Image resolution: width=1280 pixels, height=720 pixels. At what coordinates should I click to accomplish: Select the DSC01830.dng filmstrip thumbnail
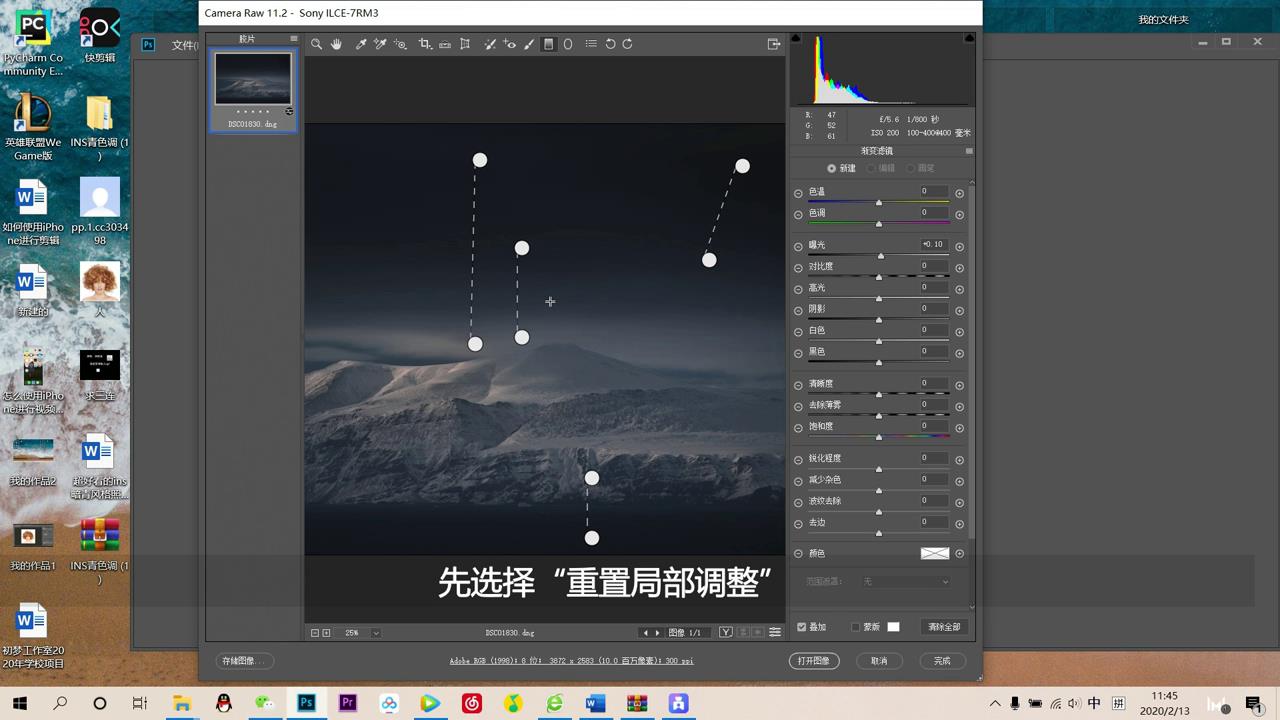pos(253,80)
